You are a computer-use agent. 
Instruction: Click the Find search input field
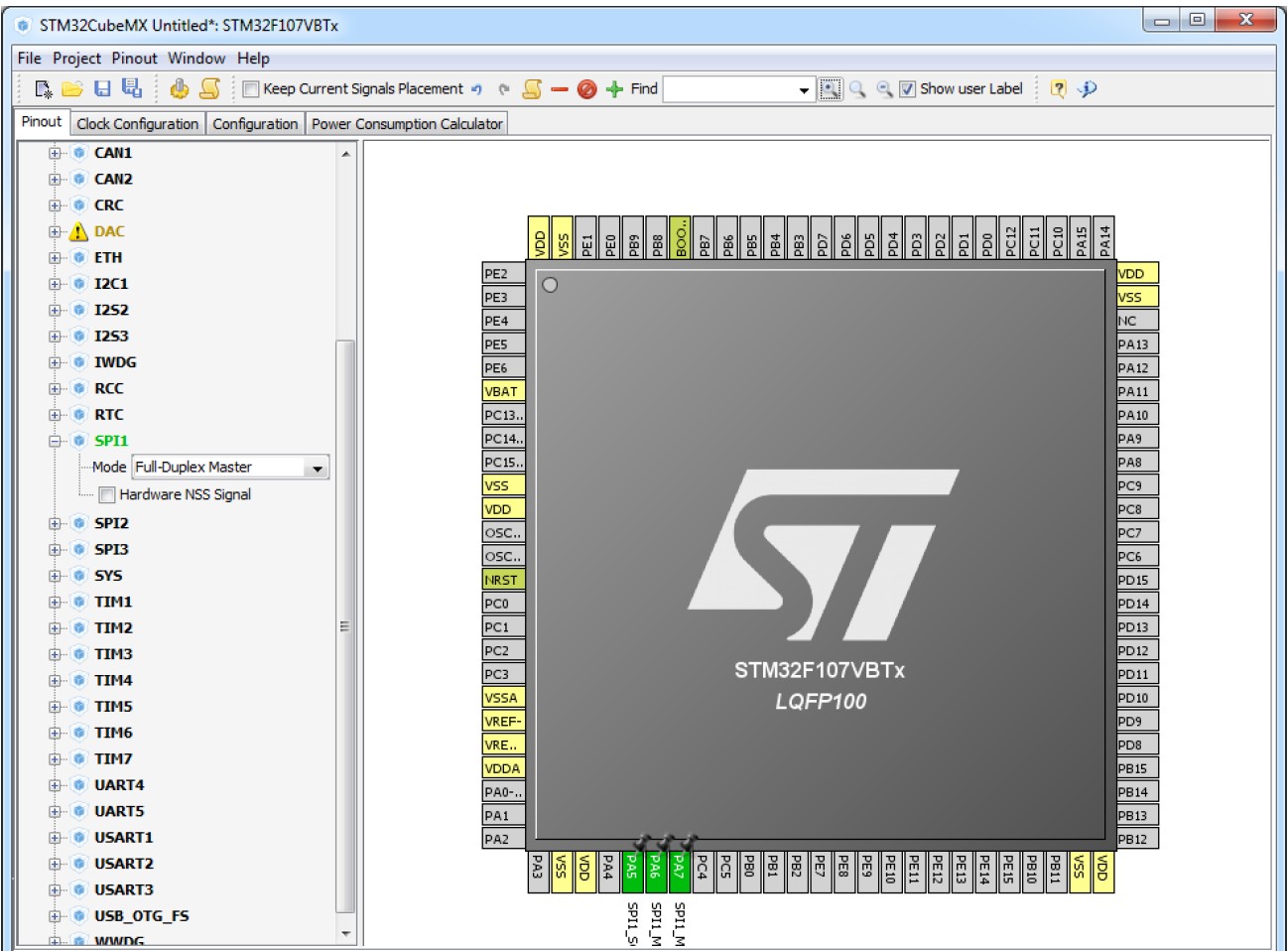click(729, 90)
